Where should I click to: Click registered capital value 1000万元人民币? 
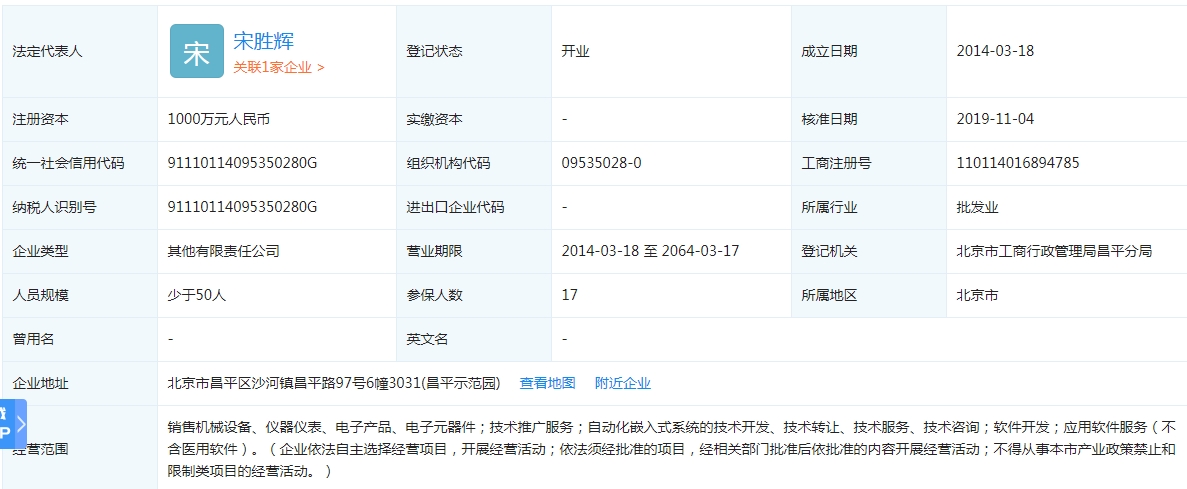pyautogui.click(x=218, y=119)
